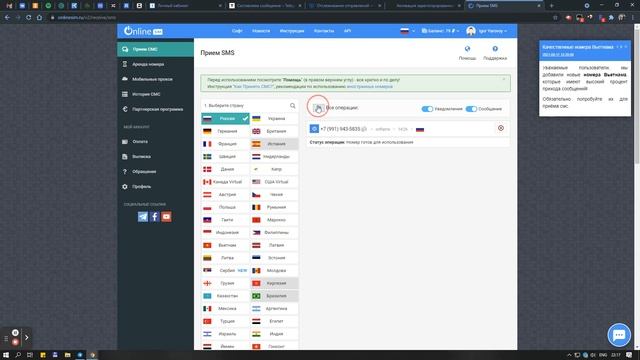Viewport: 640px width, 360px height.
Task: Open Аренда номера in the sidebar
Action: 155,64
